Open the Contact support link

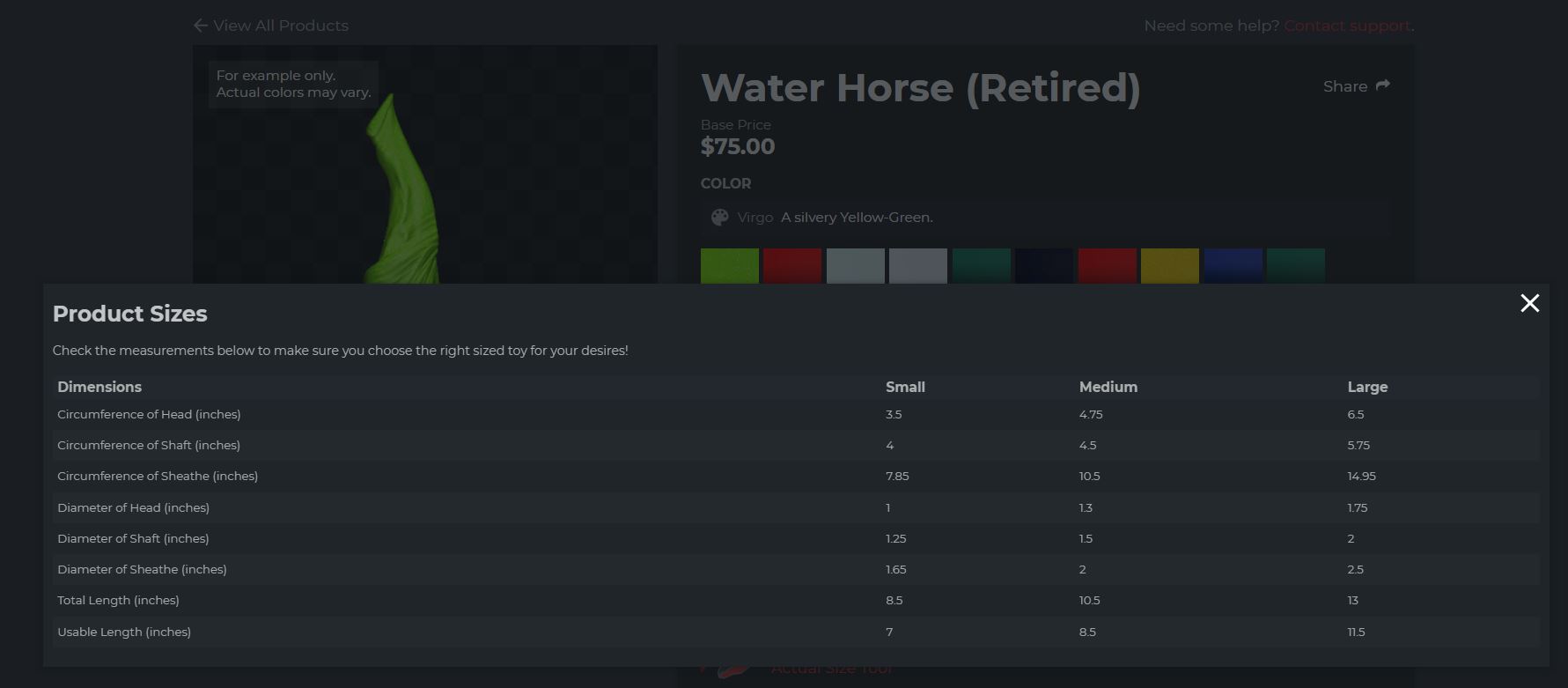1347,26
